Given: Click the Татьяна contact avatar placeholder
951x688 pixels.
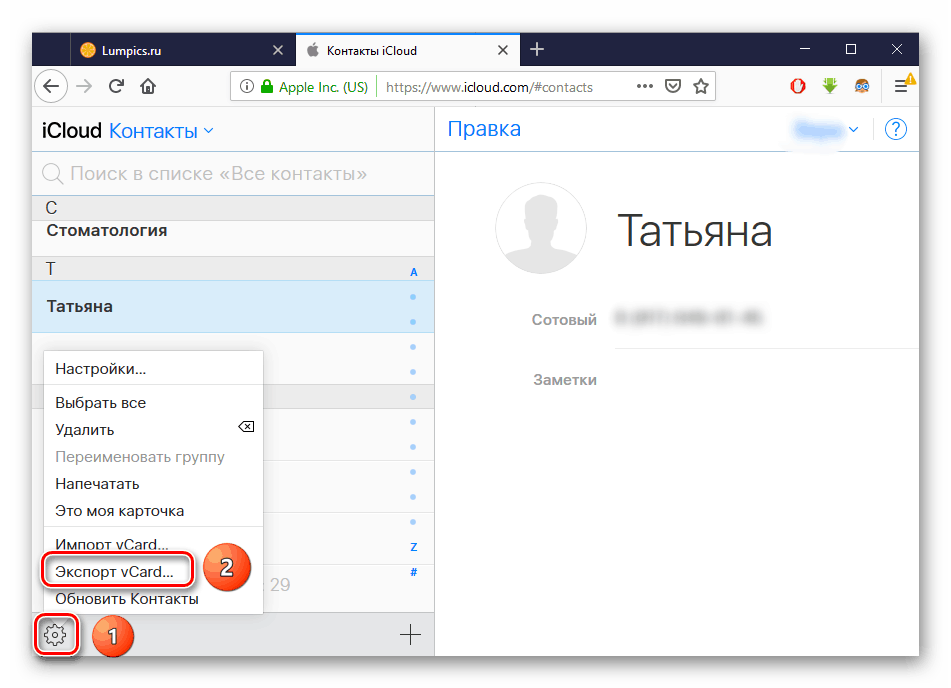Looking at the screenshot, I should click(541, 228).
